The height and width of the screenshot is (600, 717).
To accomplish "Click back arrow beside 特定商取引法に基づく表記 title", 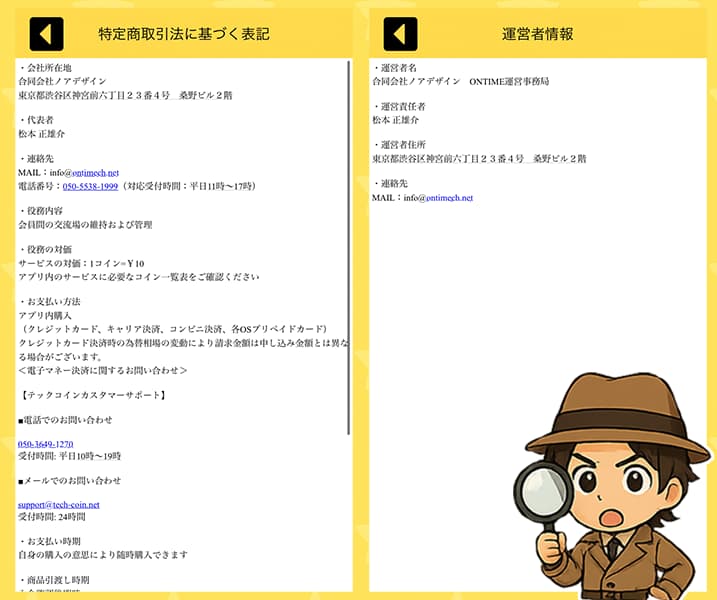I will tap(46, 34).
